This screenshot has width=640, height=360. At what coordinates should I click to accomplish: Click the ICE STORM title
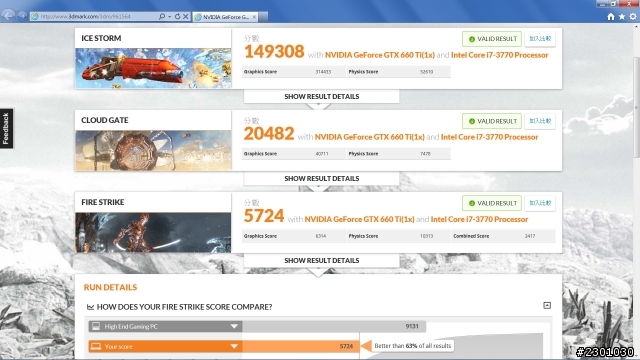[x=101, y=38]
